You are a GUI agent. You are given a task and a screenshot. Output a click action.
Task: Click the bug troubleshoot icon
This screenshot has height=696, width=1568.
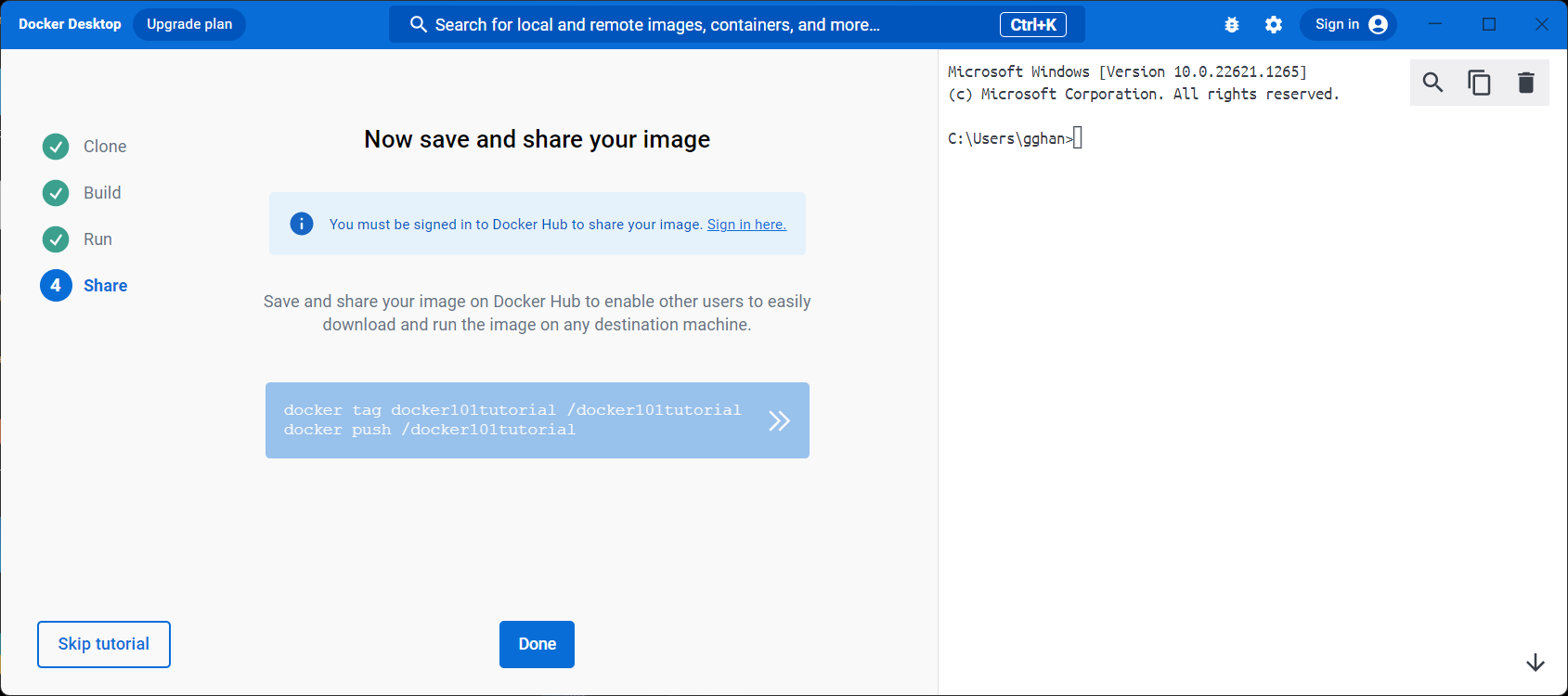click(1232, 25)
